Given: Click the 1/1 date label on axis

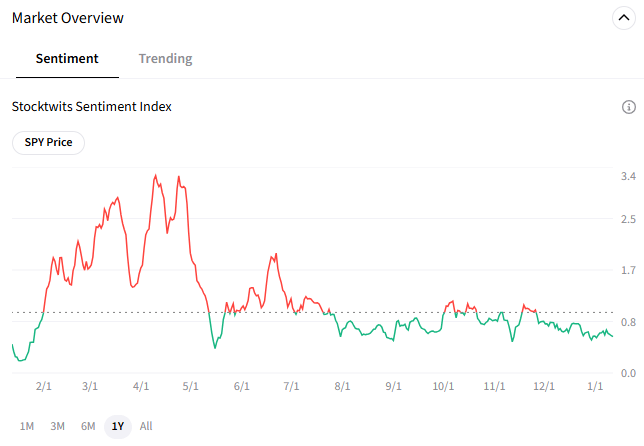Looking at the screenshot, I should click(x=595, y=386).
